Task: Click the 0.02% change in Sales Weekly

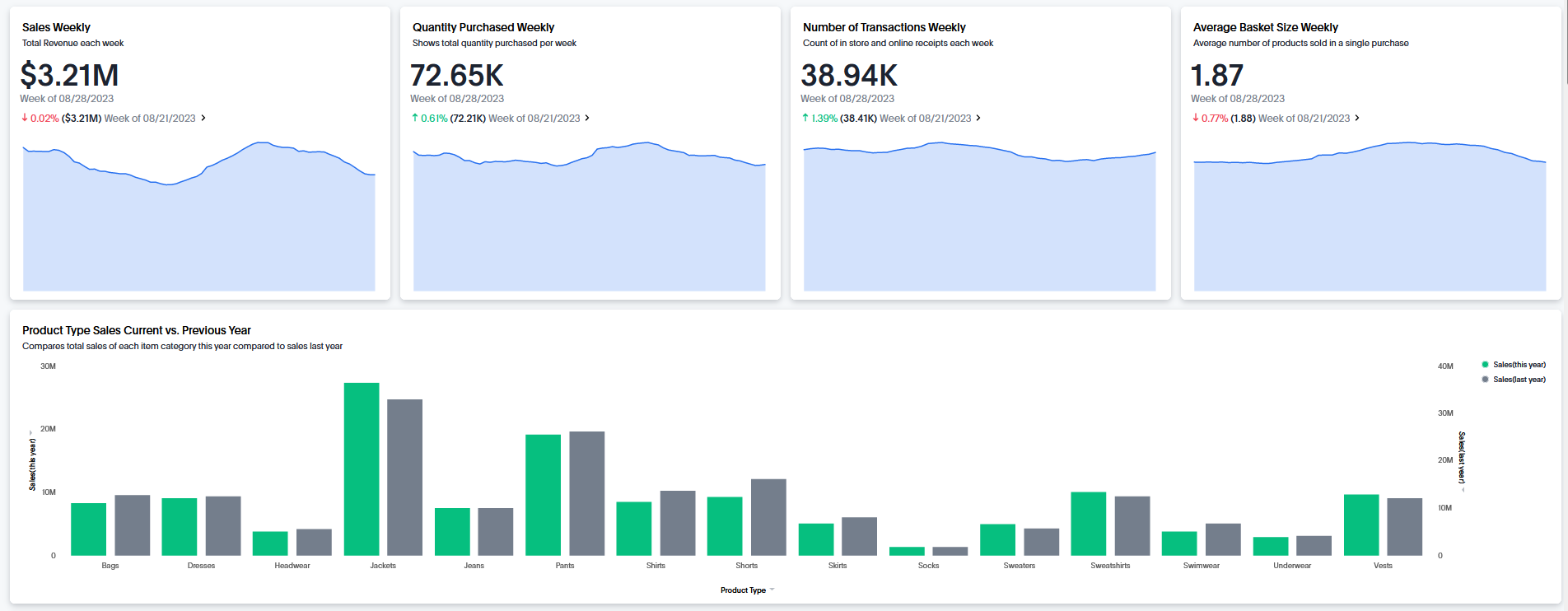Action: (x=44, y=119)
